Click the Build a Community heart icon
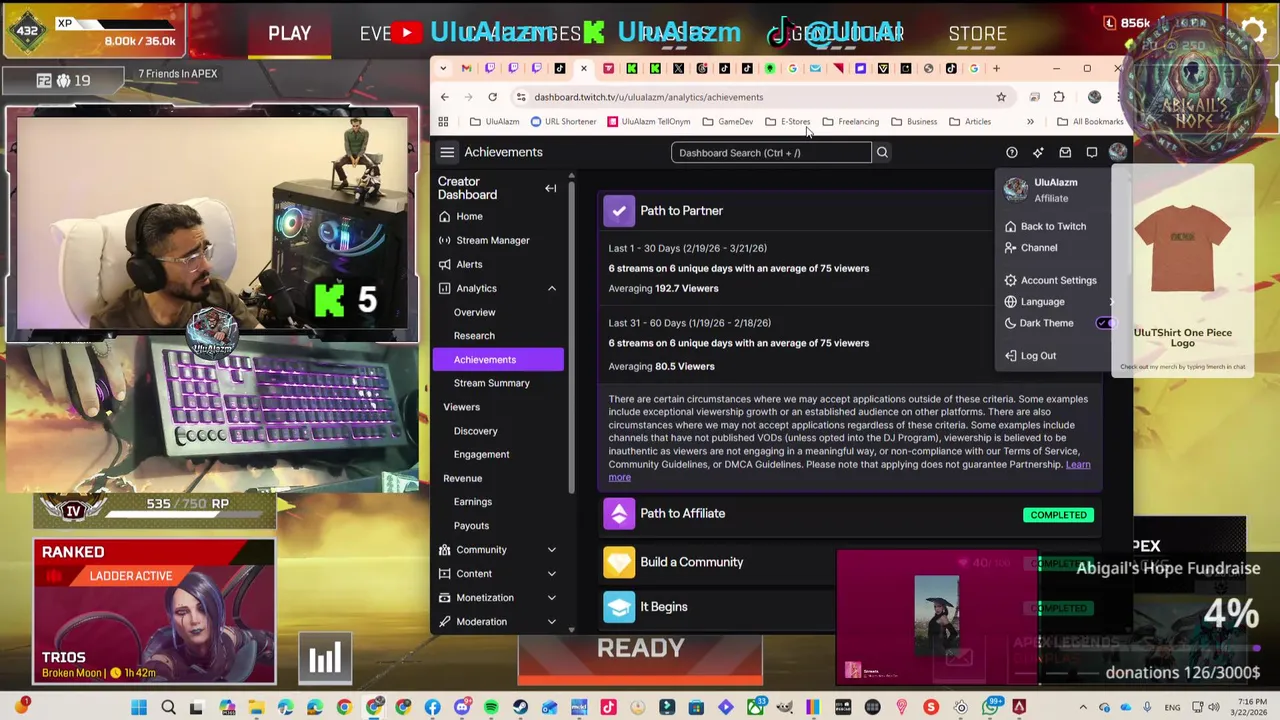The width and height of the screenshot is (1280, 720). (x=619, y=562)
